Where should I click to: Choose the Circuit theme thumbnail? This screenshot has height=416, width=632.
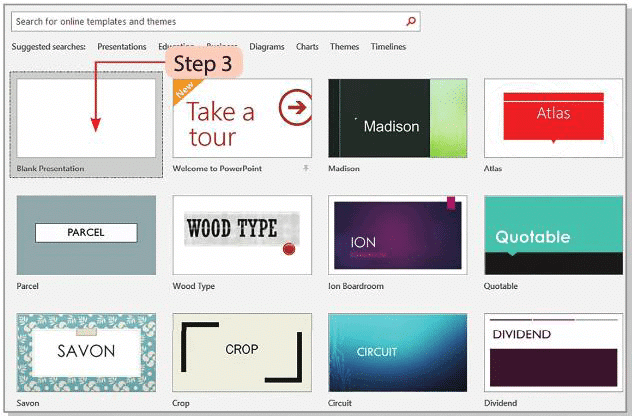398,353
